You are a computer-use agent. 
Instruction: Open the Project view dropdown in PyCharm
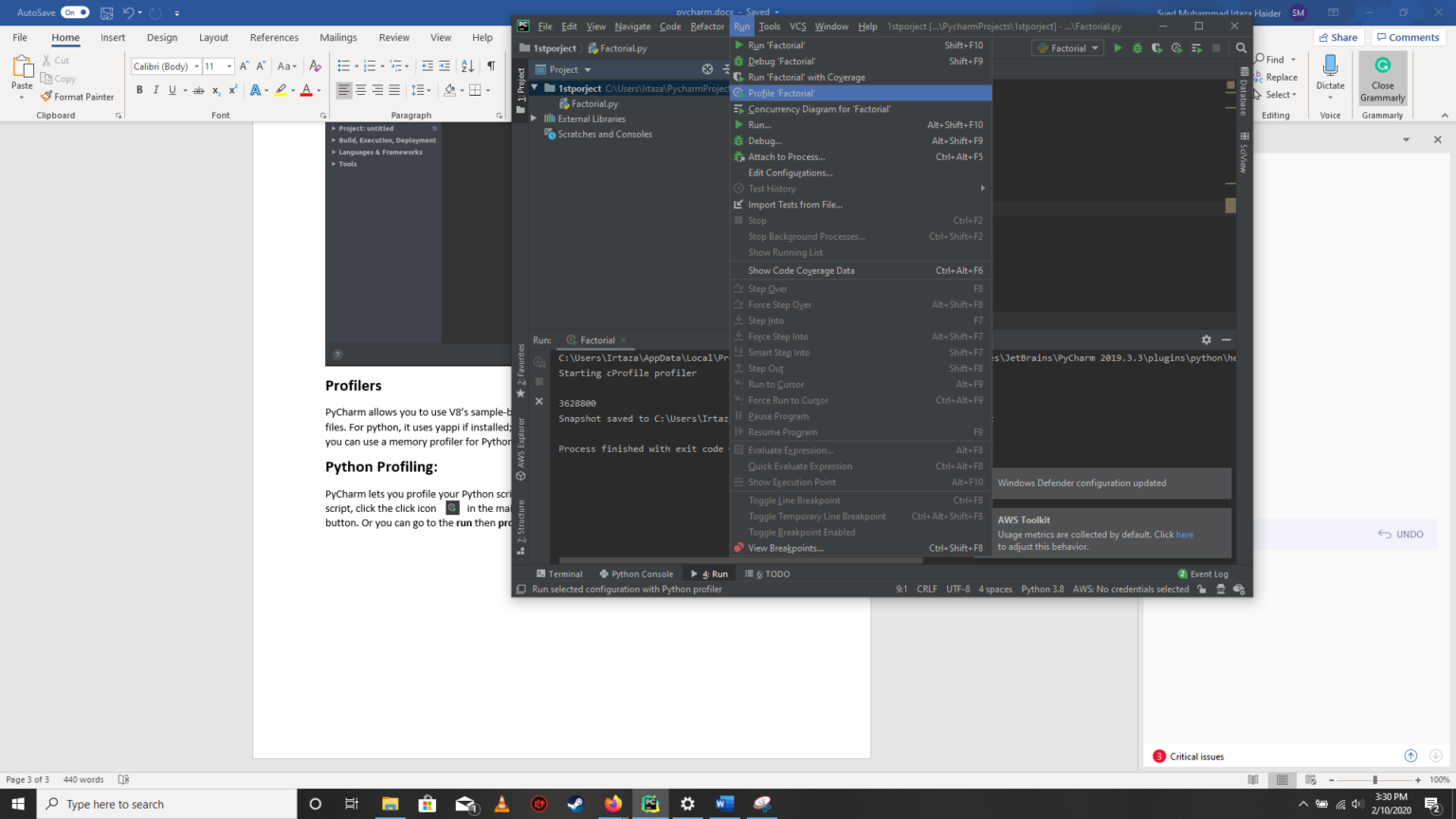(x=563, y=69)
